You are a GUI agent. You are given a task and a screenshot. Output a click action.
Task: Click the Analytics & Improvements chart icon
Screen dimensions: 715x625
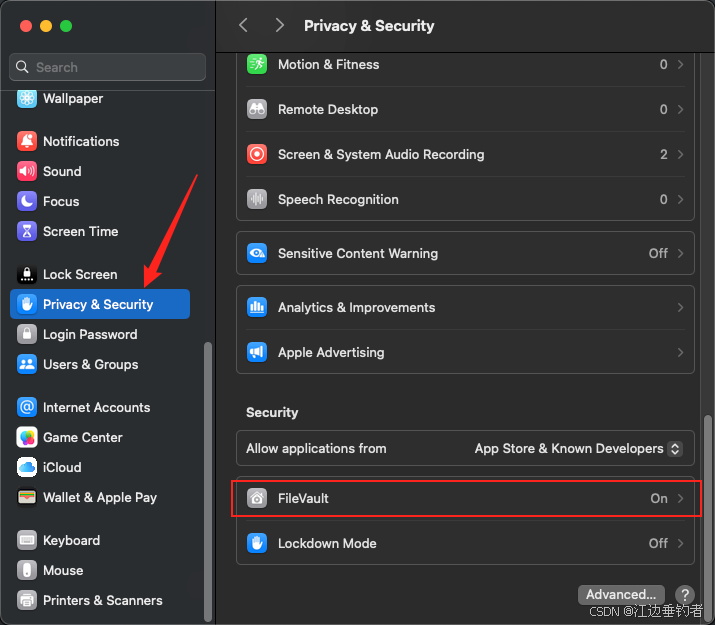click(x=257, y=307)
